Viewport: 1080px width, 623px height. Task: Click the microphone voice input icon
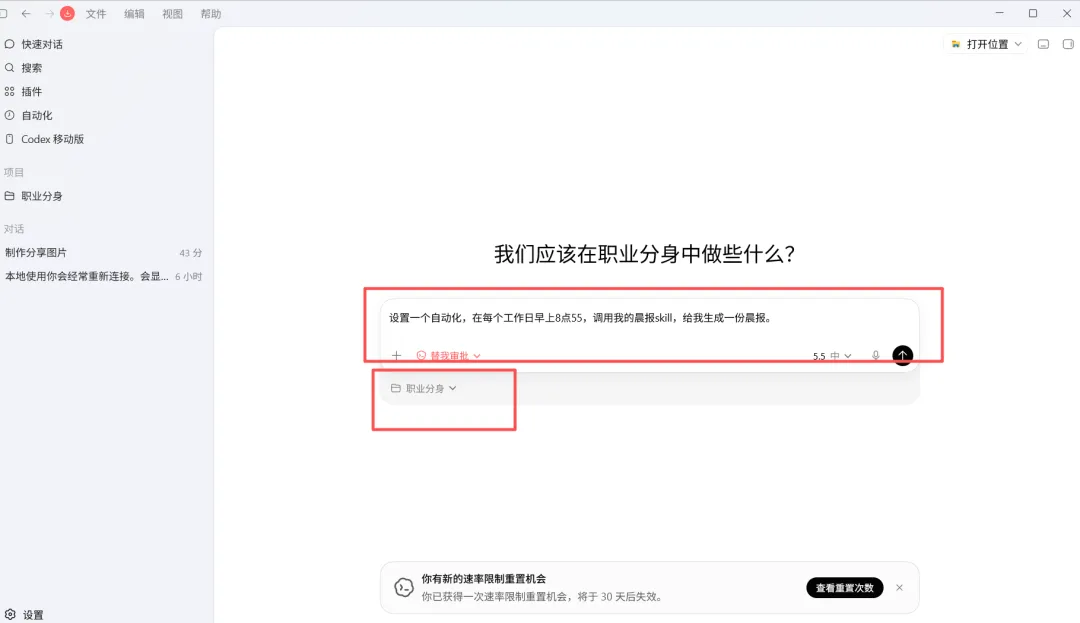pyautogui.click(x=875, y=356)
